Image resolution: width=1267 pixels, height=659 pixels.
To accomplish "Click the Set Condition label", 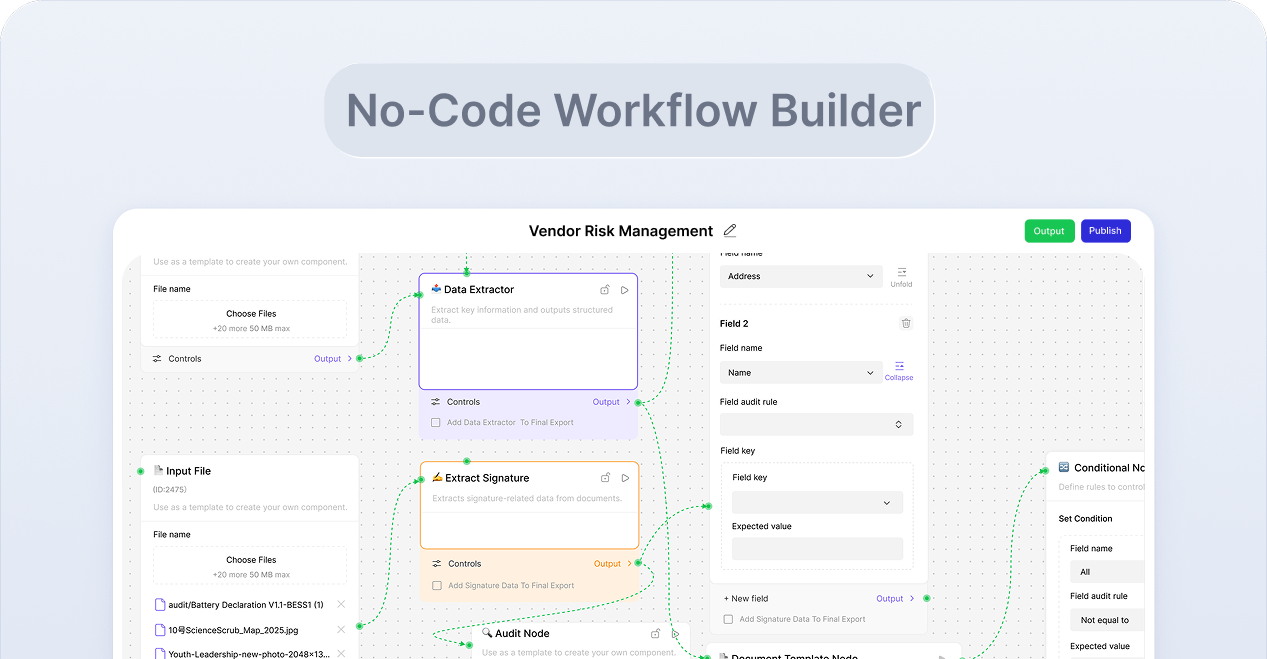I will (x=1085, y=519).
